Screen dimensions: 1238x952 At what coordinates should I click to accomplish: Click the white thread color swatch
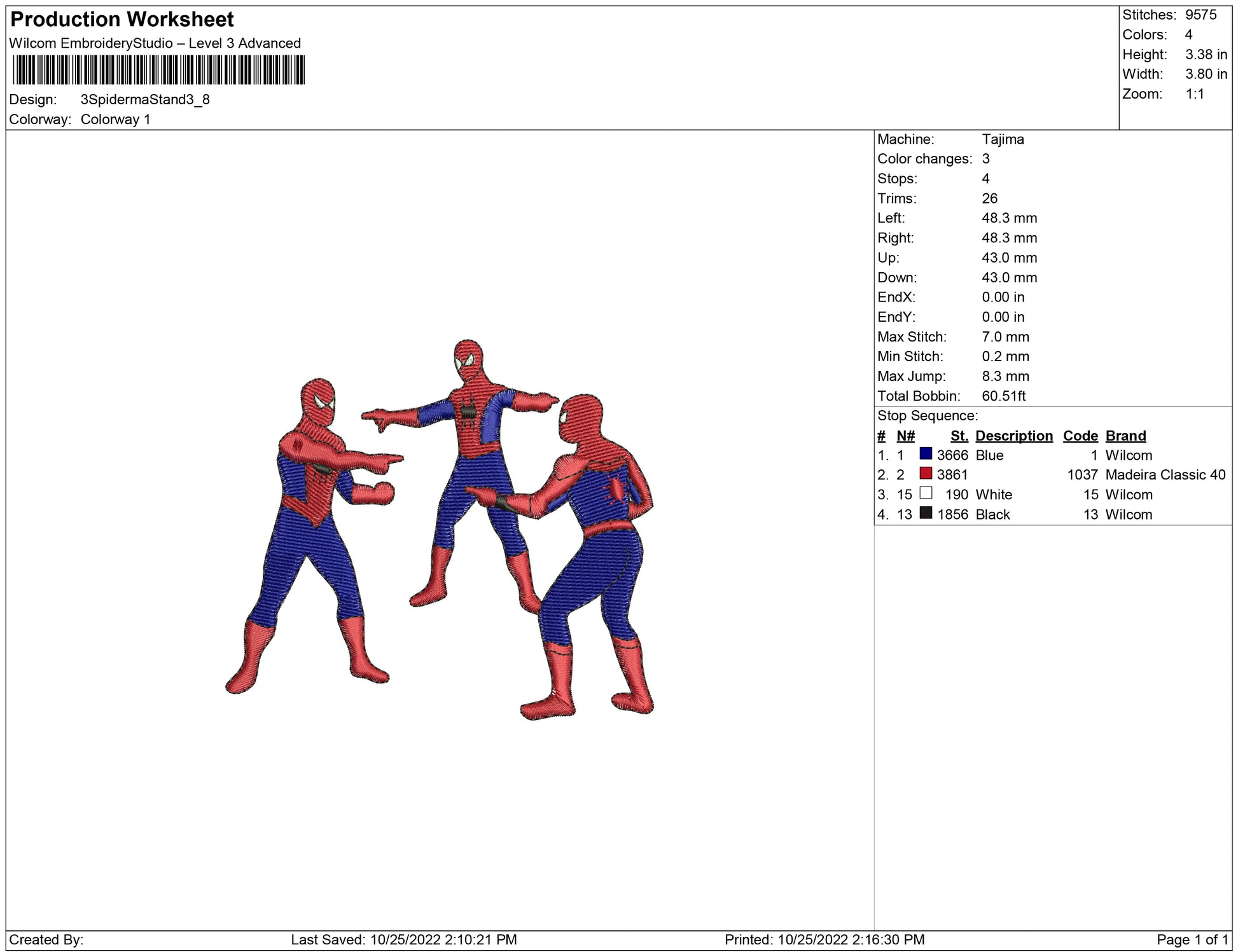click(926, 493)
